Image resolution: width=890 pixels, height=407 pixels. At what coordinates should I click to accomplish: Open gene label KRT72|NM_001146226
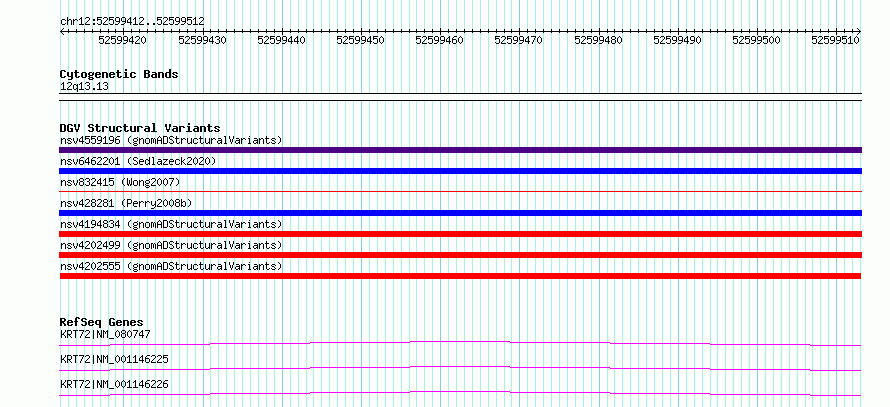tap(114, 384)
